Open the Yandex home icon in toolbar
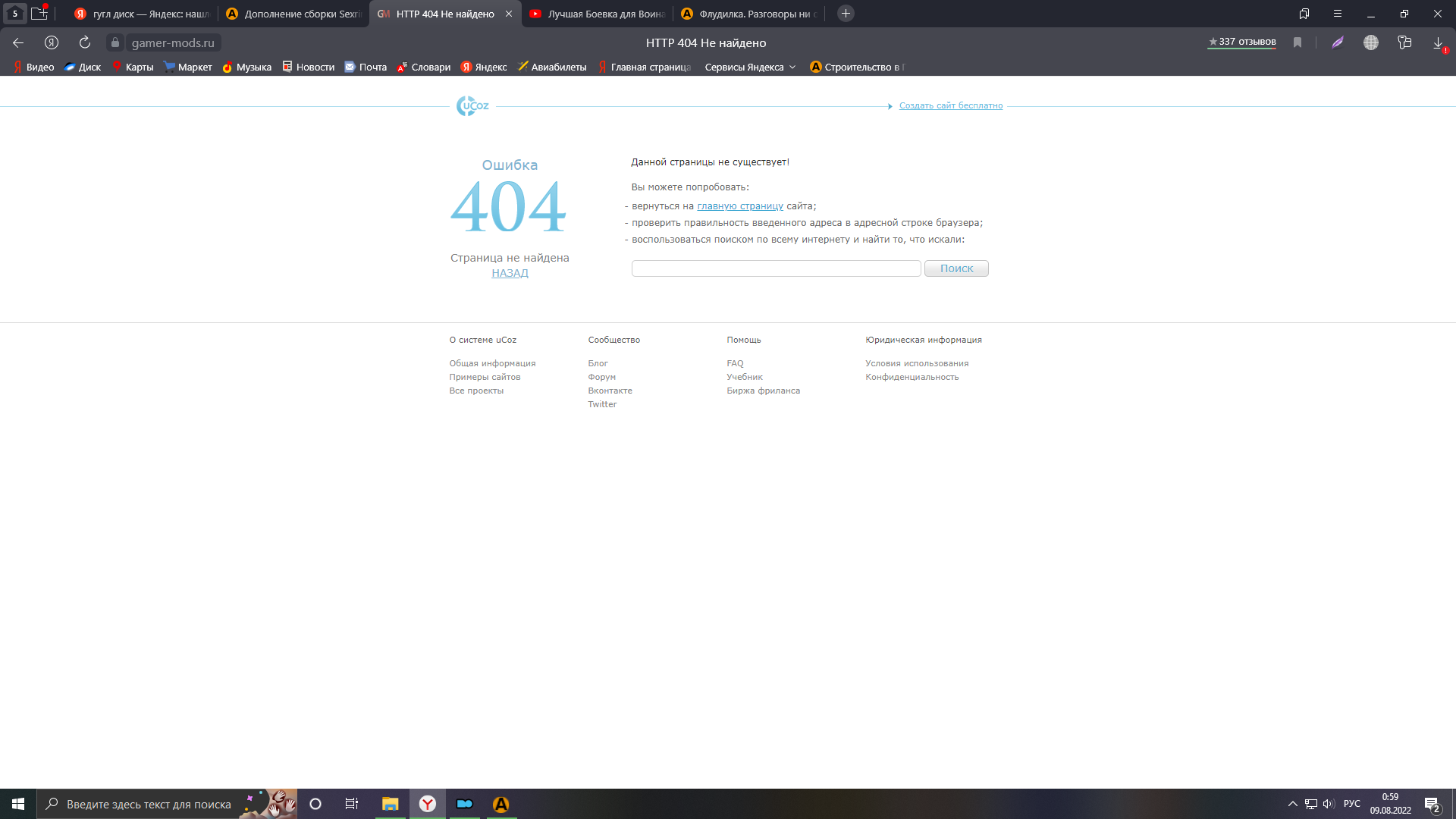Image resolution: width=1456 pixels, height=819 pixels. coord(52,42)
